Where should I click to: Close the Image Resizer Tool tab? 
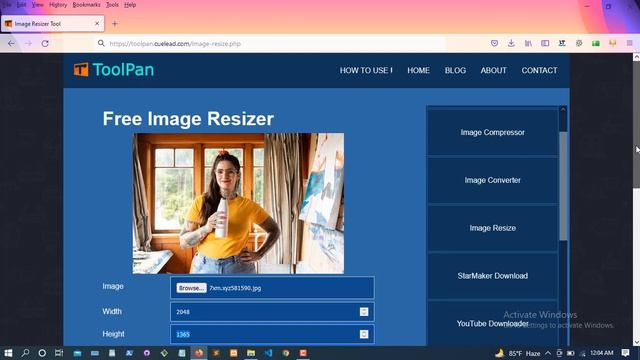(x=97, y=24)
